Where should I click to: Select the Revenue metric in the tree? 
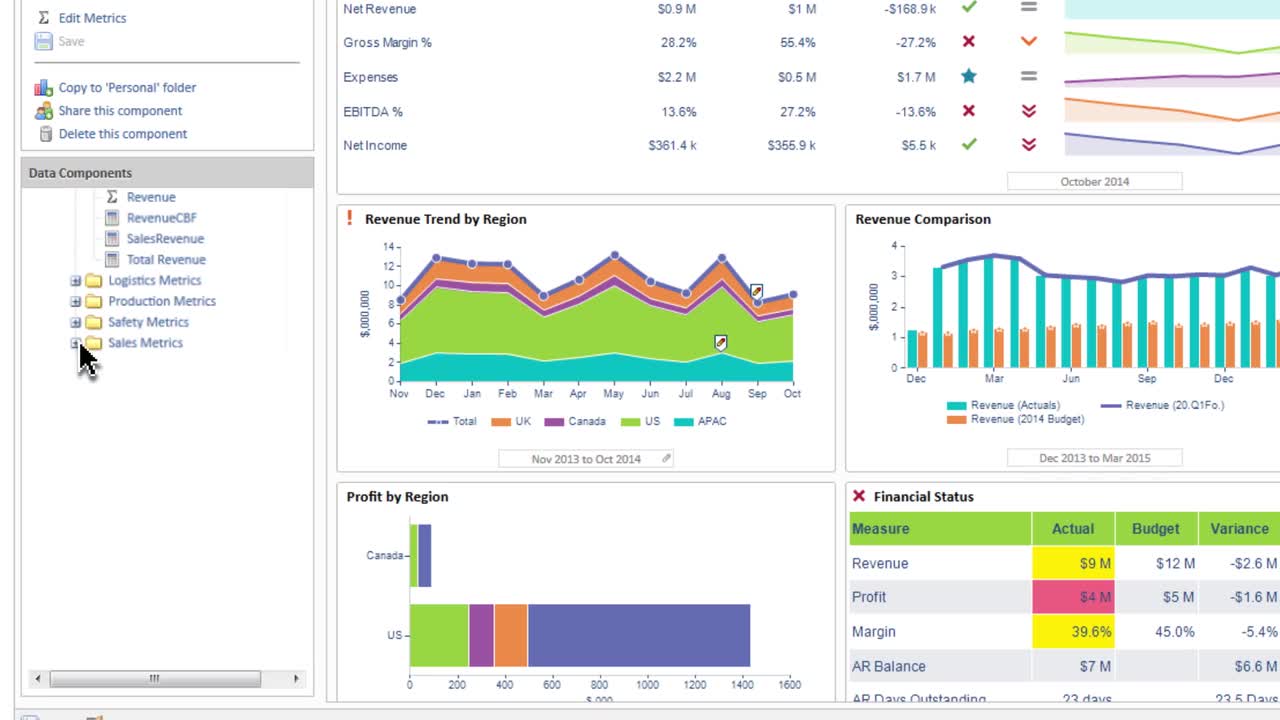pyautogui.click(x=150, y=197)
